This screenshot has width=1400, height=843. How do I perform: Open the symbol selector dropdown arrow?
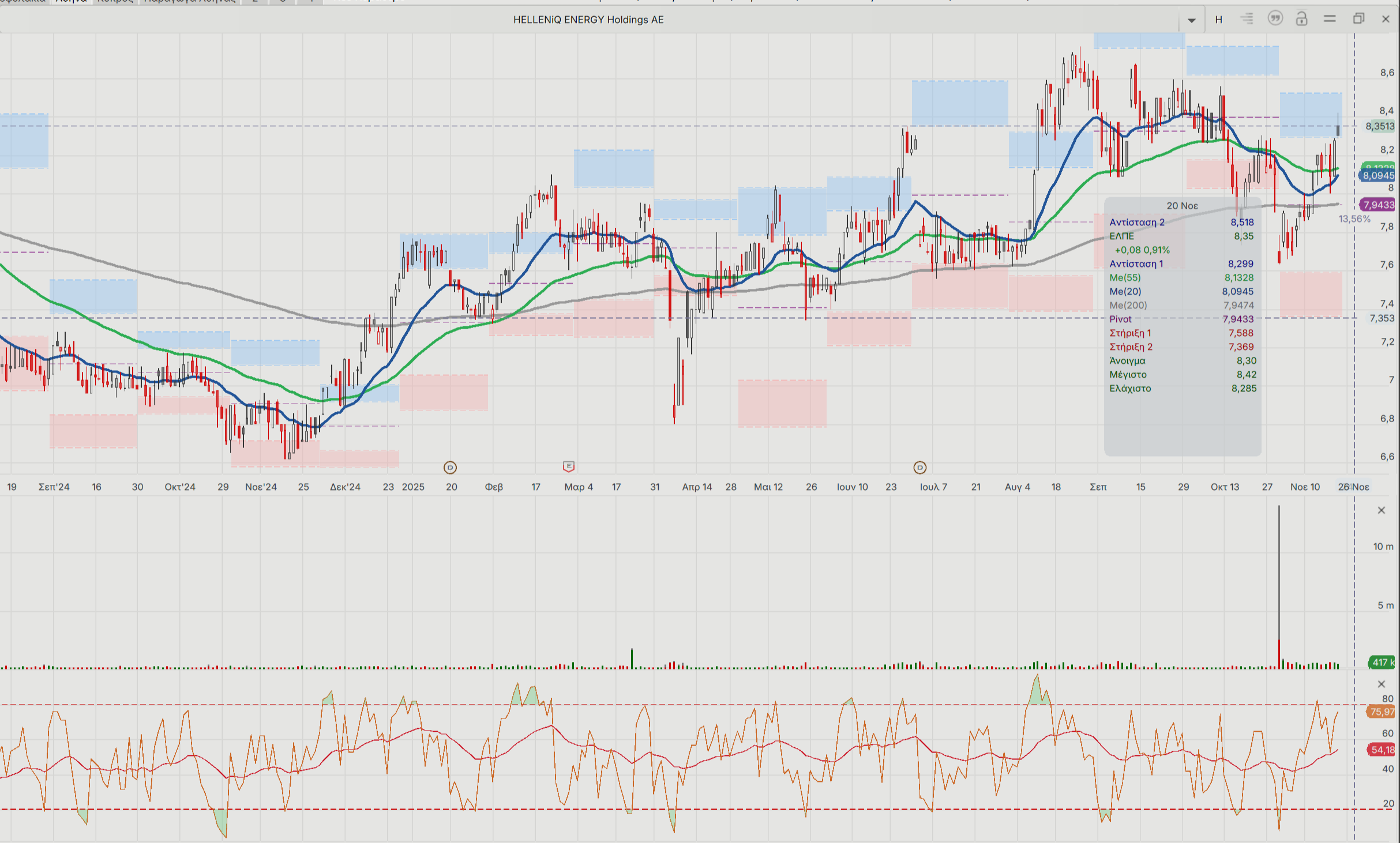[x=1191, y=20]
